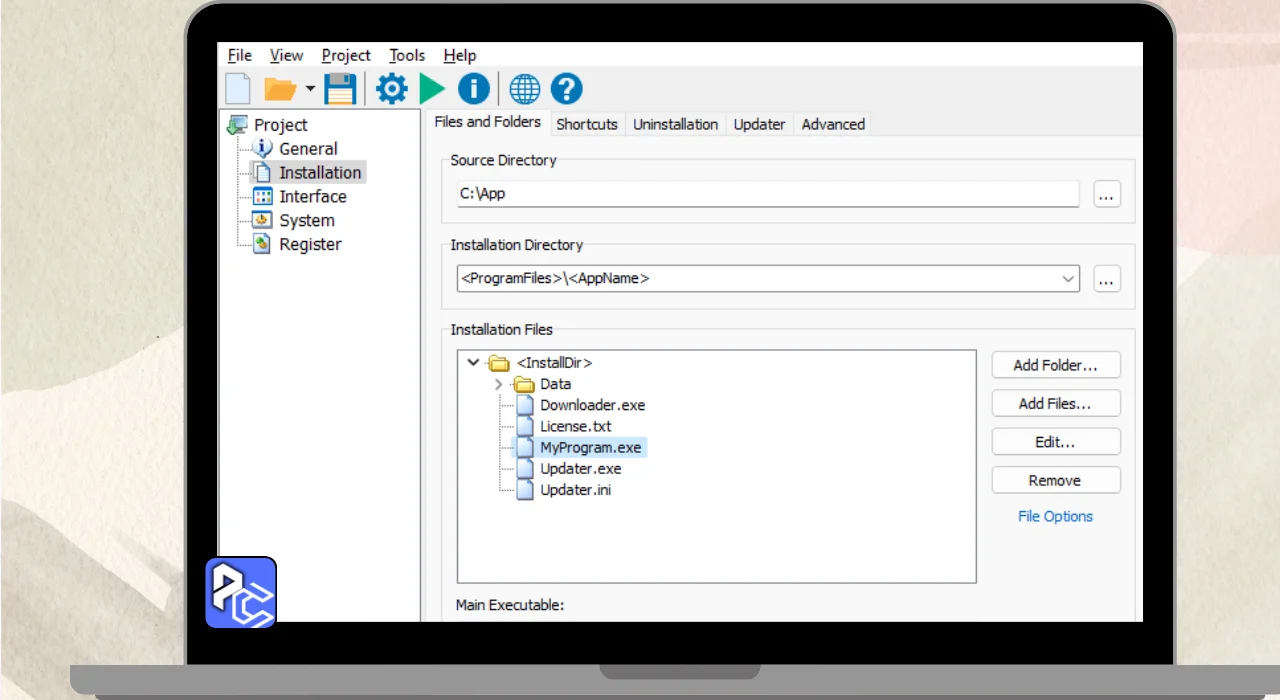Expand the Data folder in file tree

point(498,384)
